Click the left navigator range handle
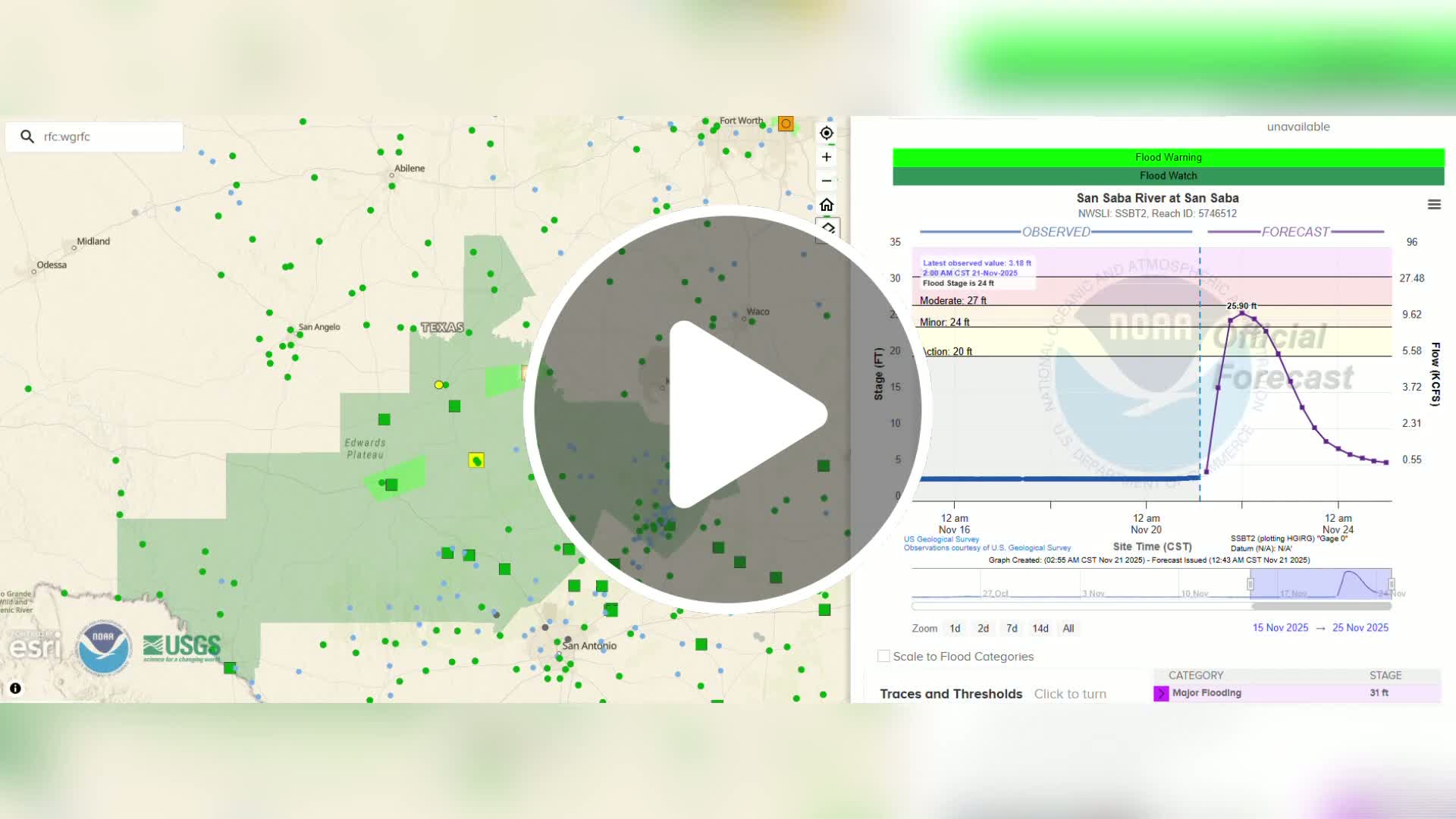Viewport: 1456px width, 819px height. tap(1250, 584)
